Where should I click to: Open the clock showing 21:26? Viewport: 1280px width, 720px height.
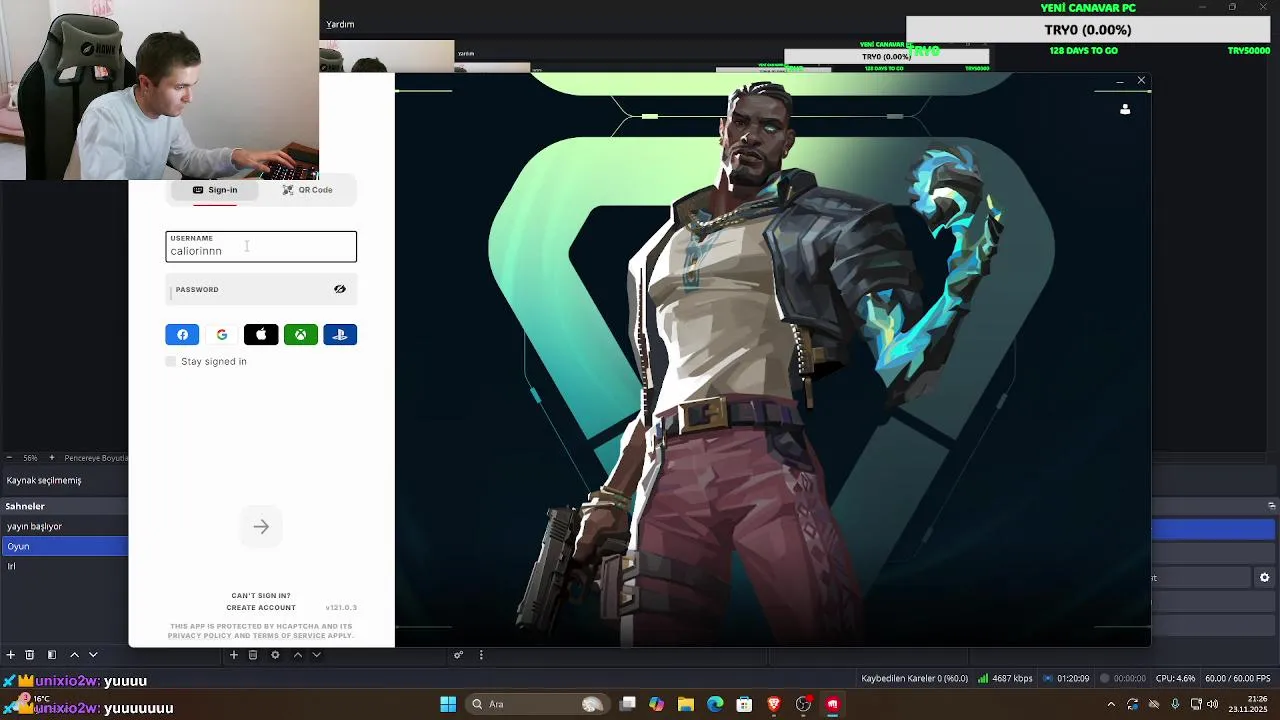pos(1248,704)
